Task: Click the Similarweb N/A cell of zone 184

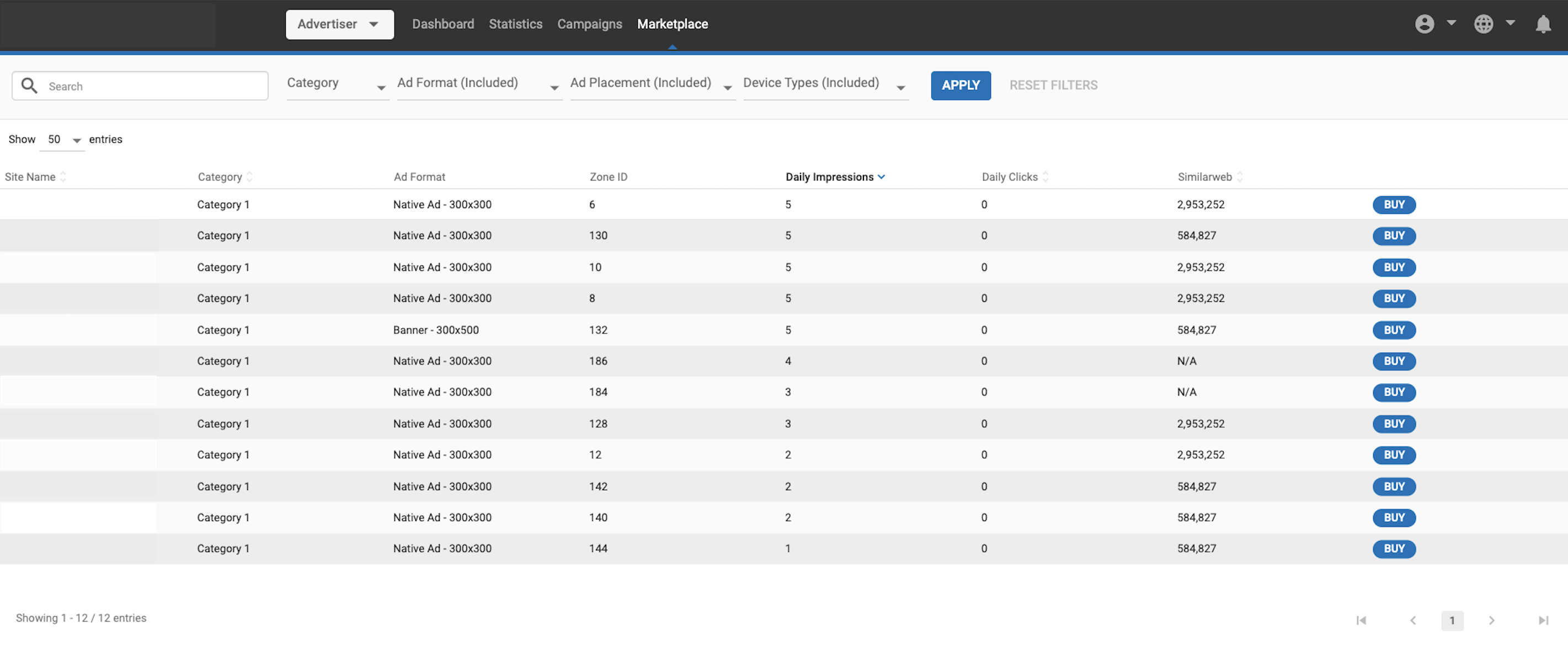Action: (1186, 392)
